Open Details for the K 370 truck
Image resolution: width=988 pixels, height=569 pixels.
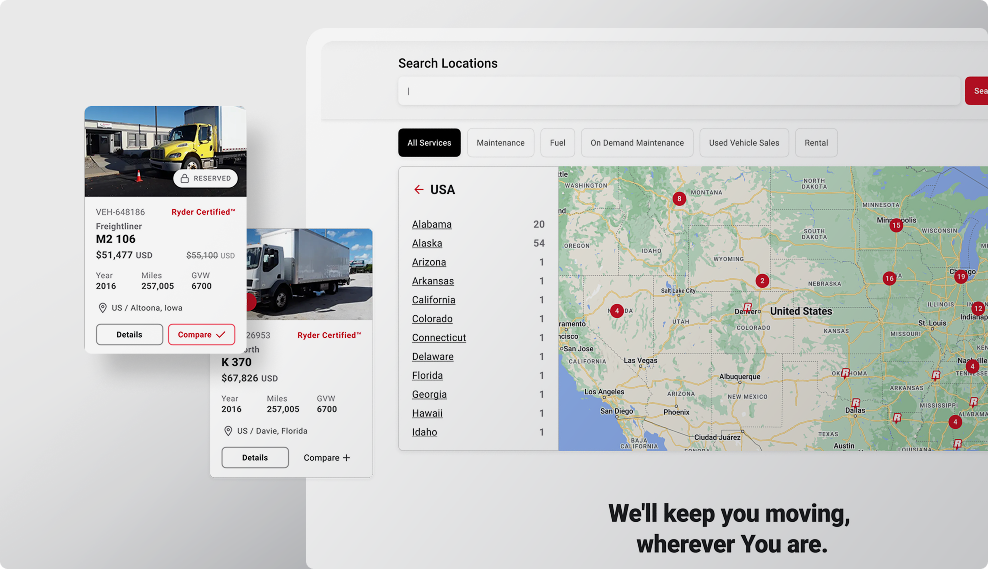pos(255,458)
